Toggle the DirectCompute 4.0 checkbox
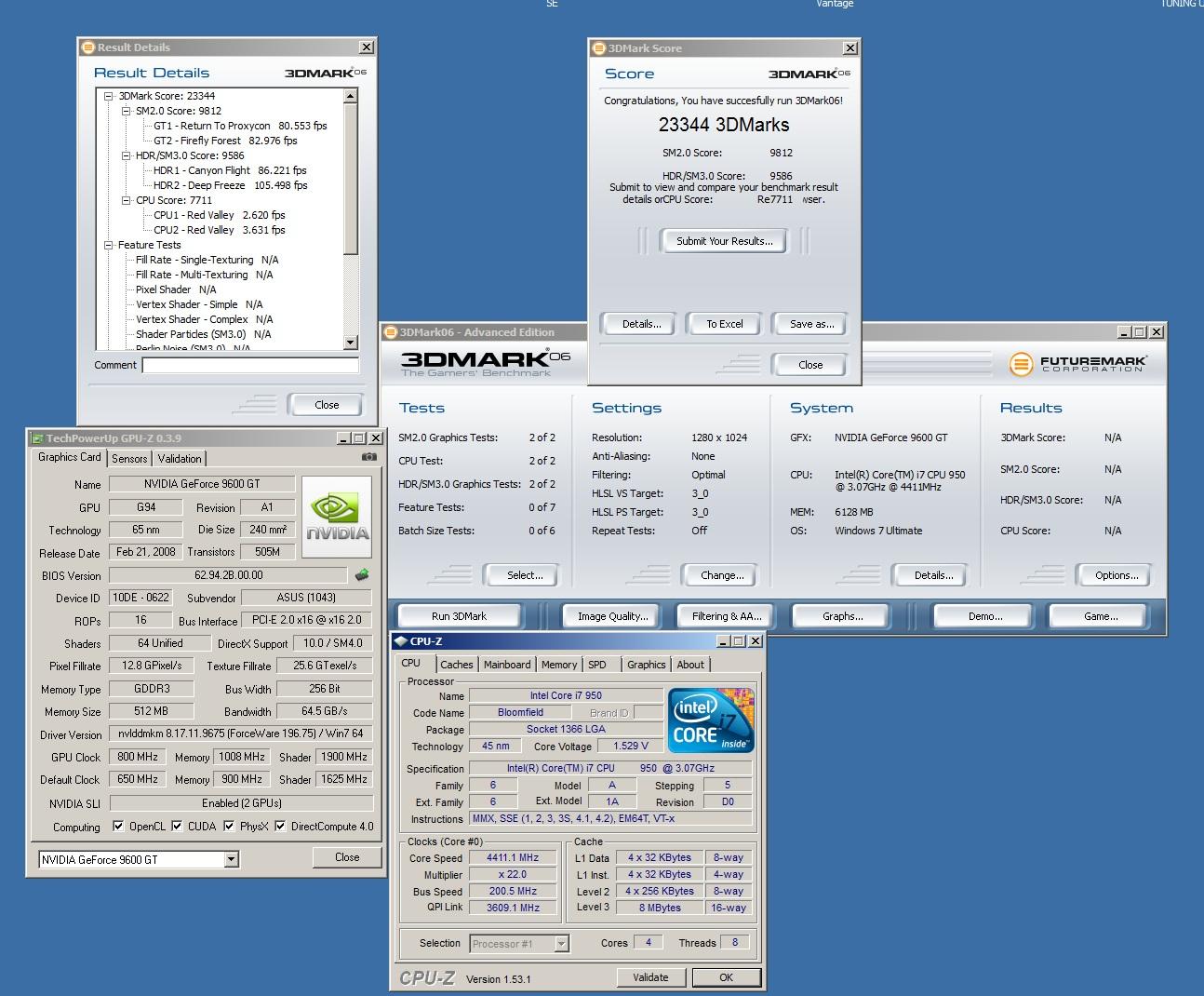This screenshot has height=996, width=1204. pos(280,826)
